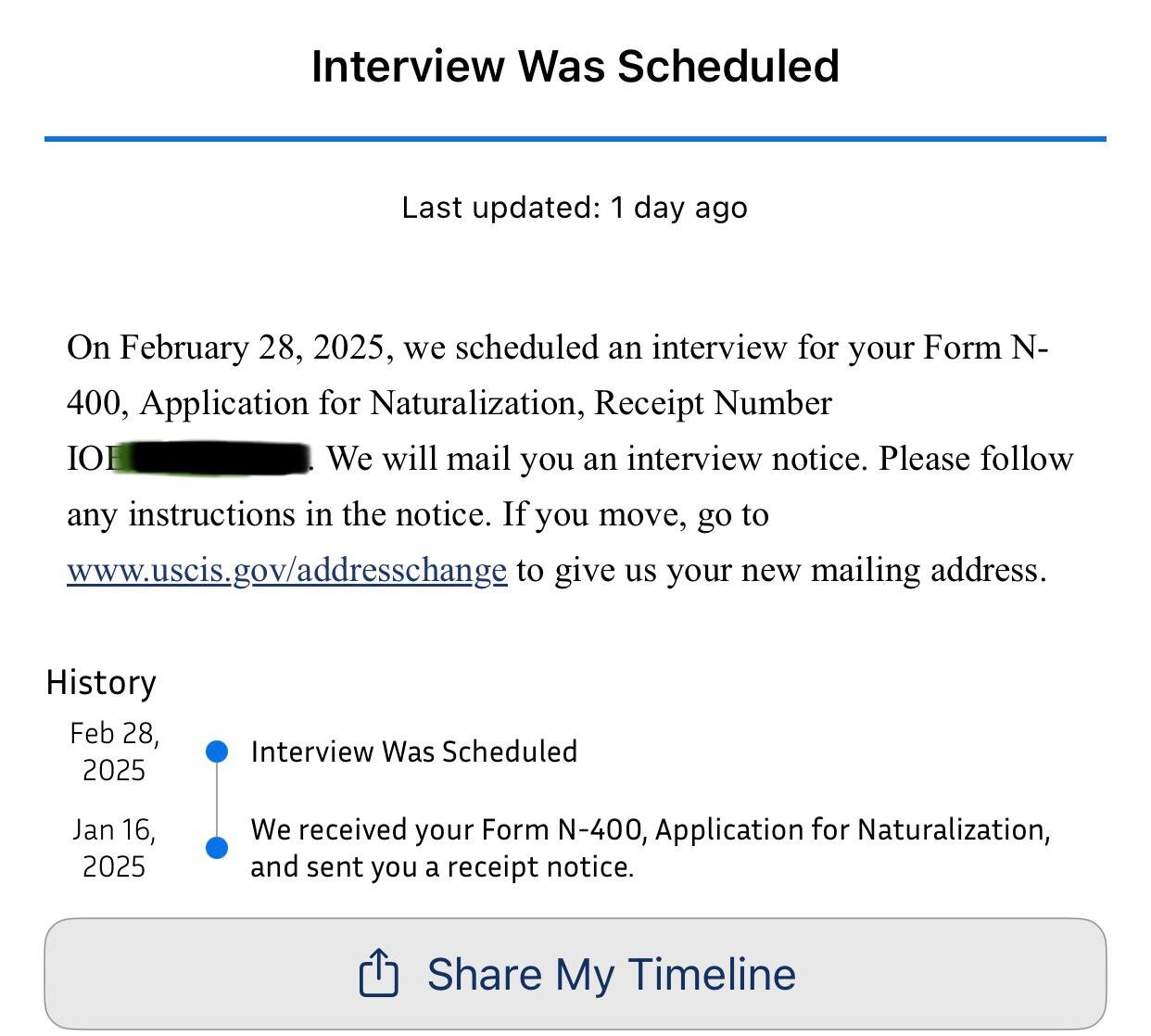Click the Feb 28, 2025 date label

[x=114, y=752]
